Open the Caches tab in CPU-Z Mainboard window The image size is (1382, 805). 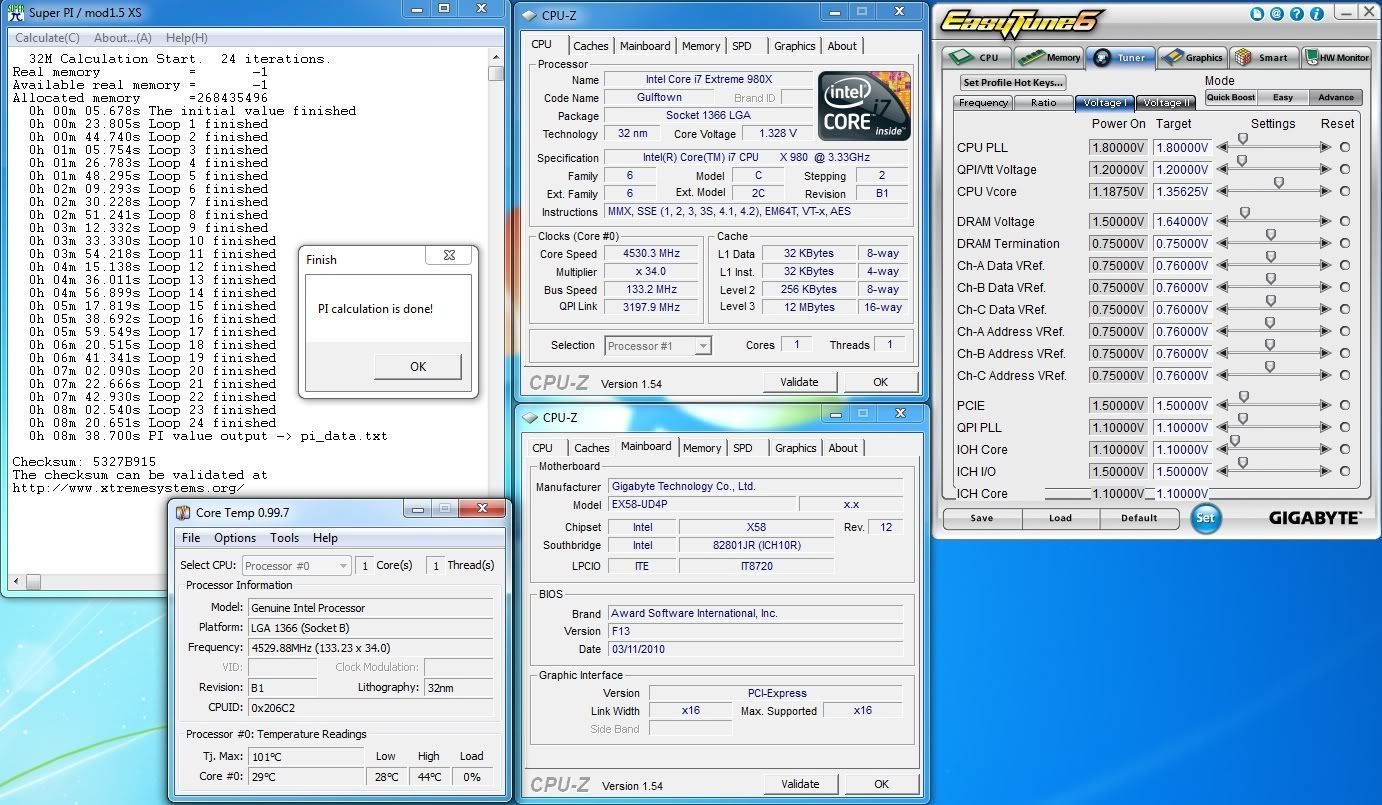pyautogui.click(x=591, y=448)
